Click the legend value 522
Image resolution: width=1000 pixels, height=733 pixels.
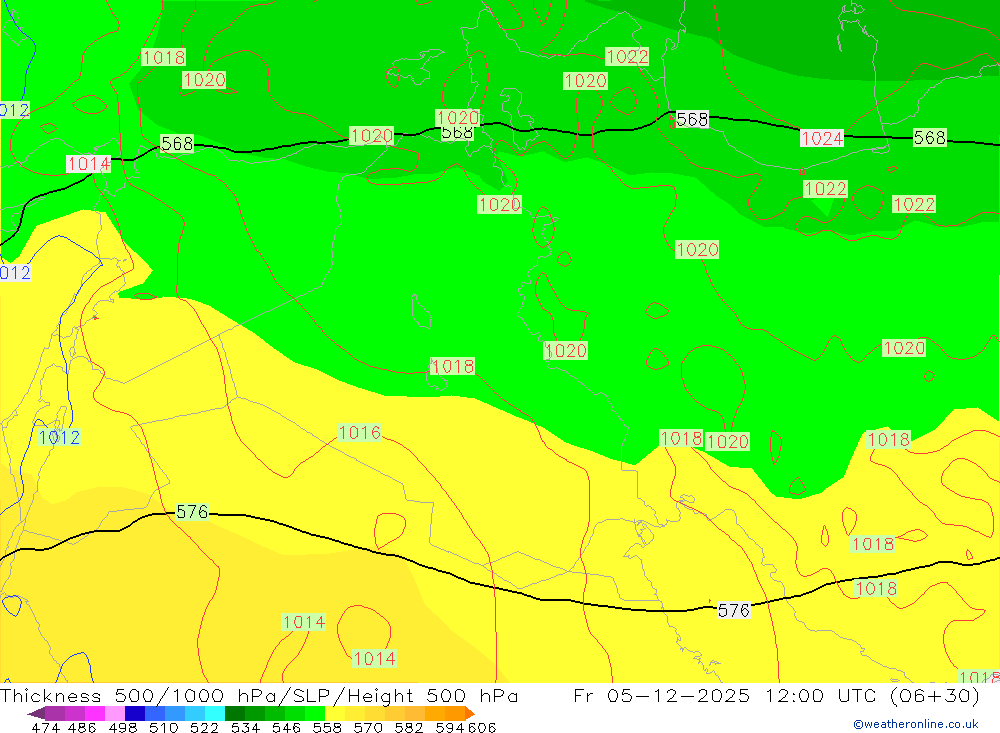(x=204, y=727)
